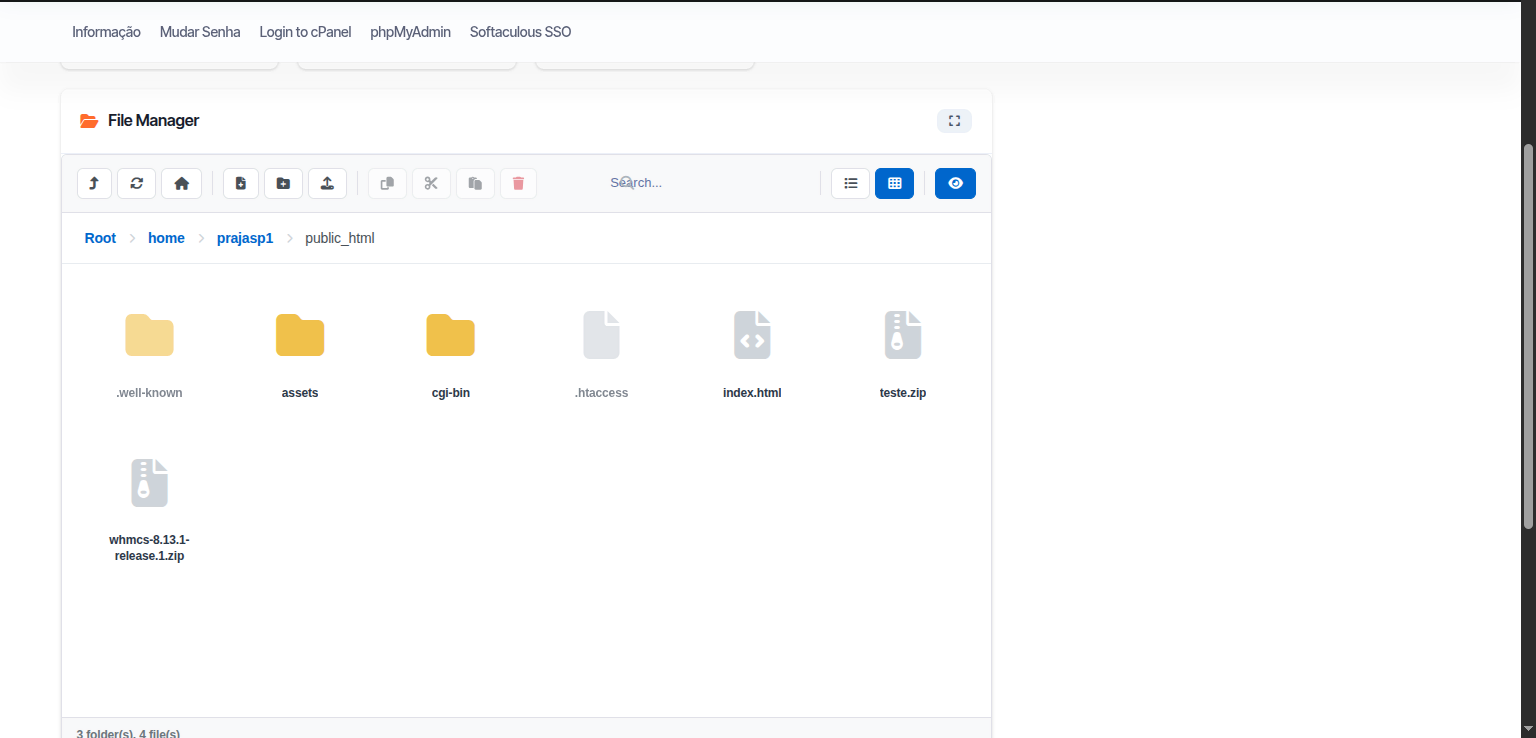Screen dimensions: 1536x738
Task: Click the trash delete icon
Action: pyautogui.click(x=518, y=183)
